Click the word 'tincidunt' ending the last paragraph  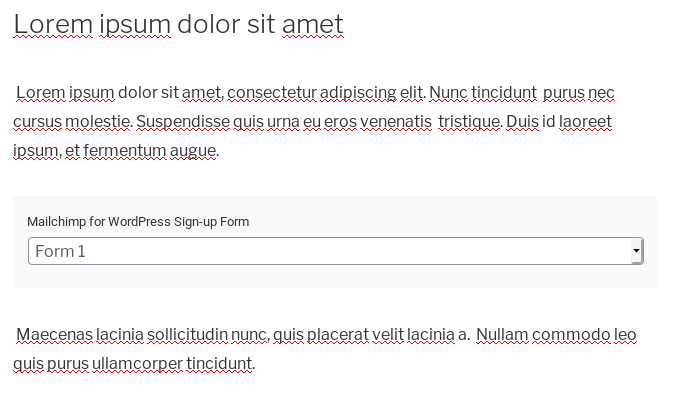(219, 364)
